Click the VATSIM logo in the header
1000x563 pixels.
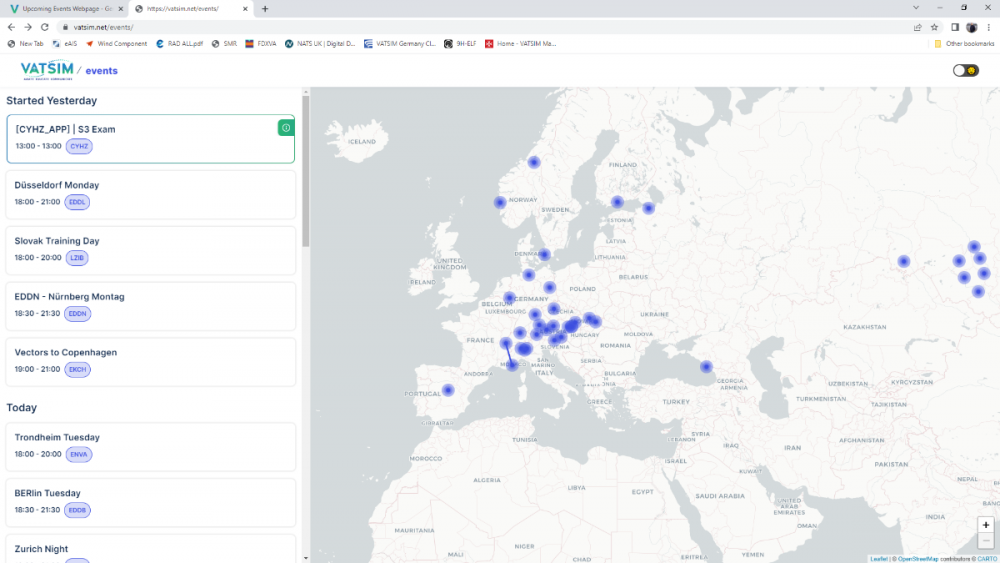pyautogui.click(x=46, y=70)
